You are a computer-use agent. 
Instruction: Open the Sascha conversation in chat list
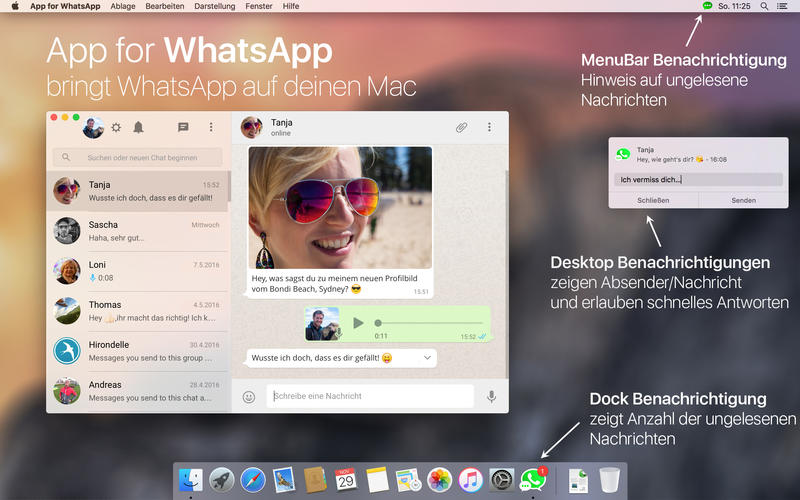[138, 231]
